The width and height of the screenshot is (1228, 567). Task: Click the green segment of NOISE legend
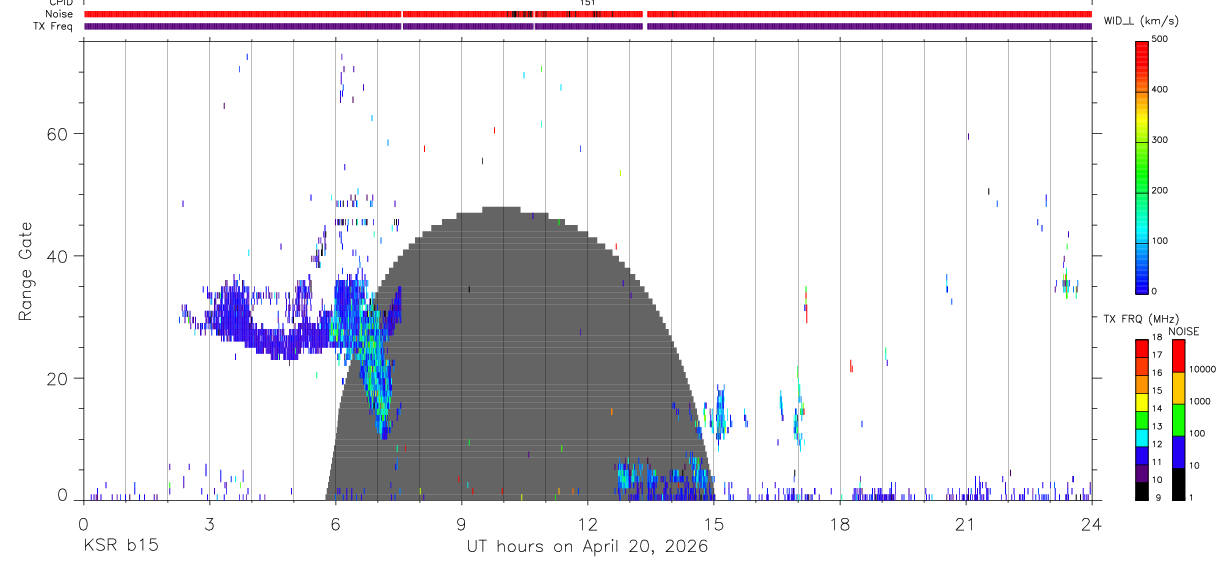(x=1178, y=420)
